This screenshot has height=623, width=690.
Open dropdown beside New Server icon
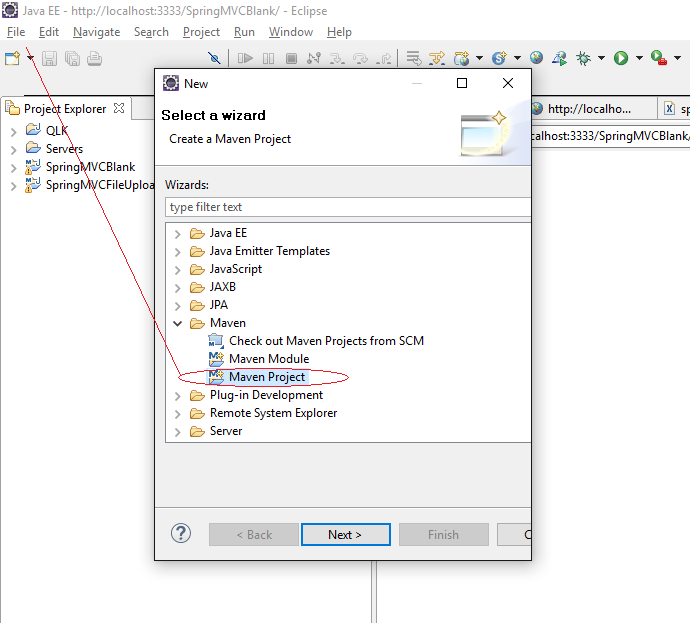tap(480, 58)
